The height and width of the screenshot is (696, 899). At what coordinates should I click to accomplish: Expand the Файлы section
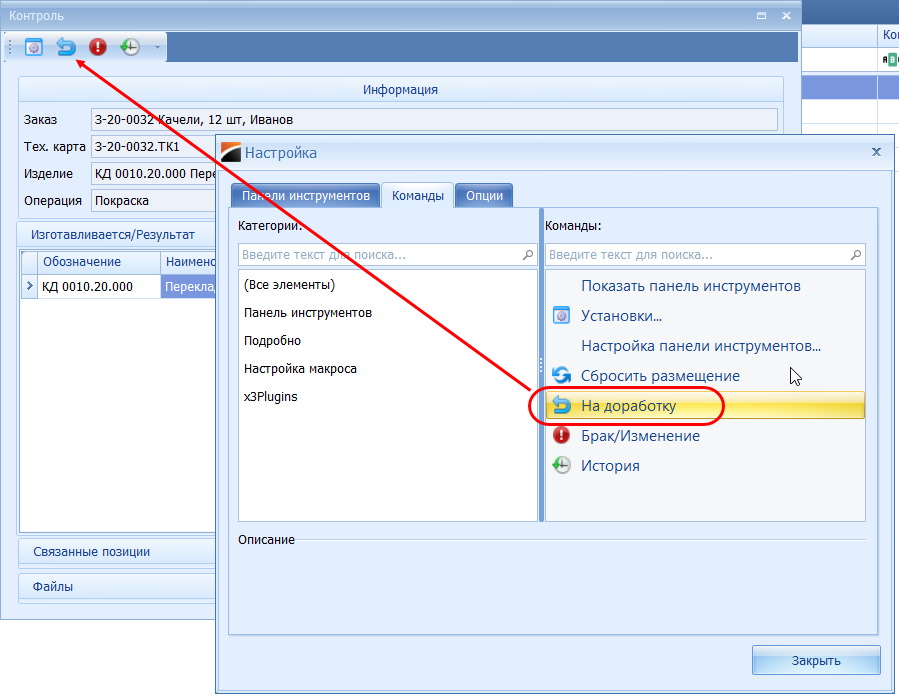pos(53,587)
